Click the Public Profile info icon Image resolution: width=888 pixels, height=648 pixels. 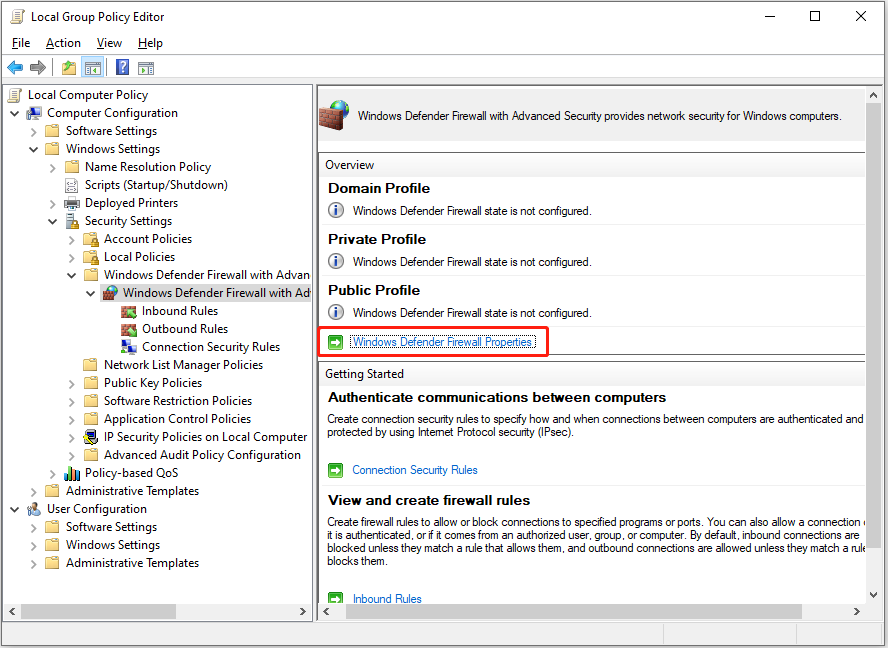pos(336,313)
